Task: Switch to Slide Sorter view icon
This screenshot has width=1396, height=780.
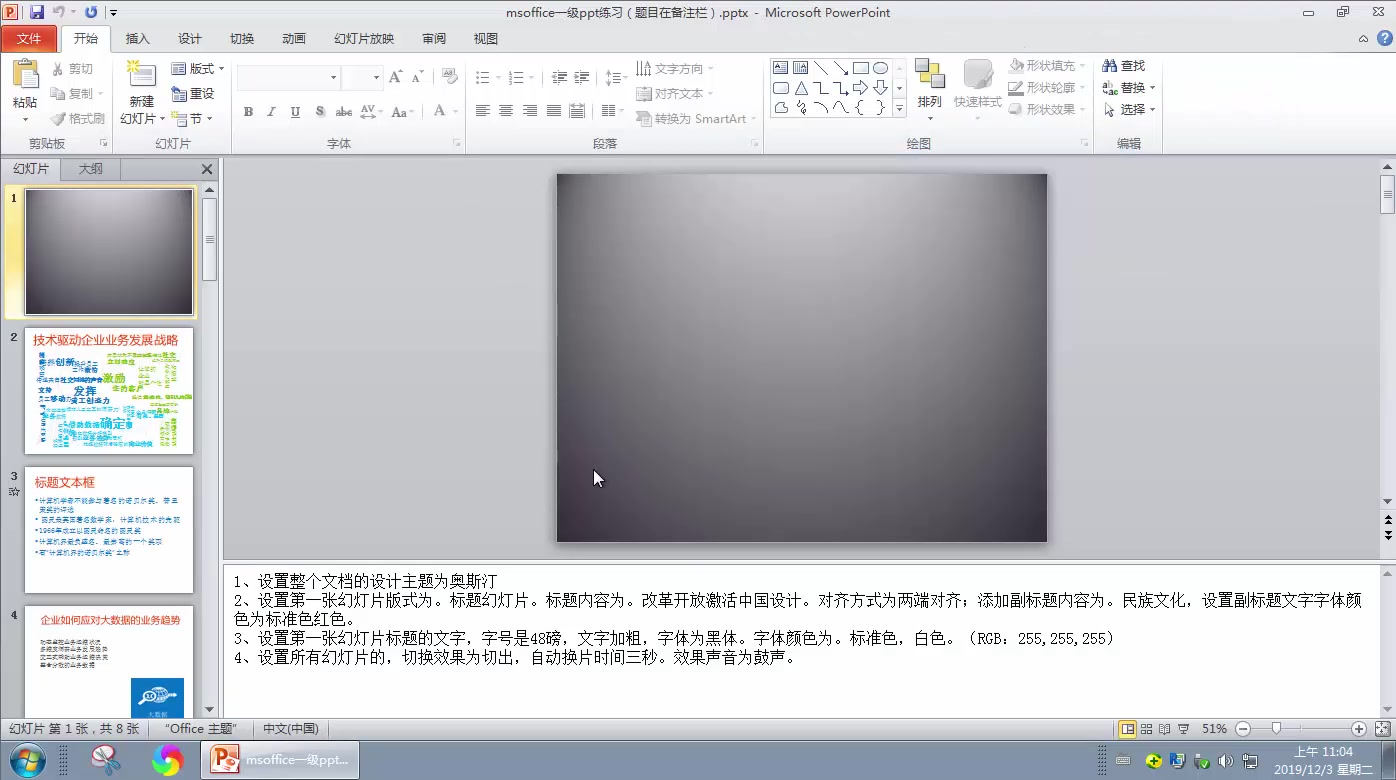Action: 1147,729
